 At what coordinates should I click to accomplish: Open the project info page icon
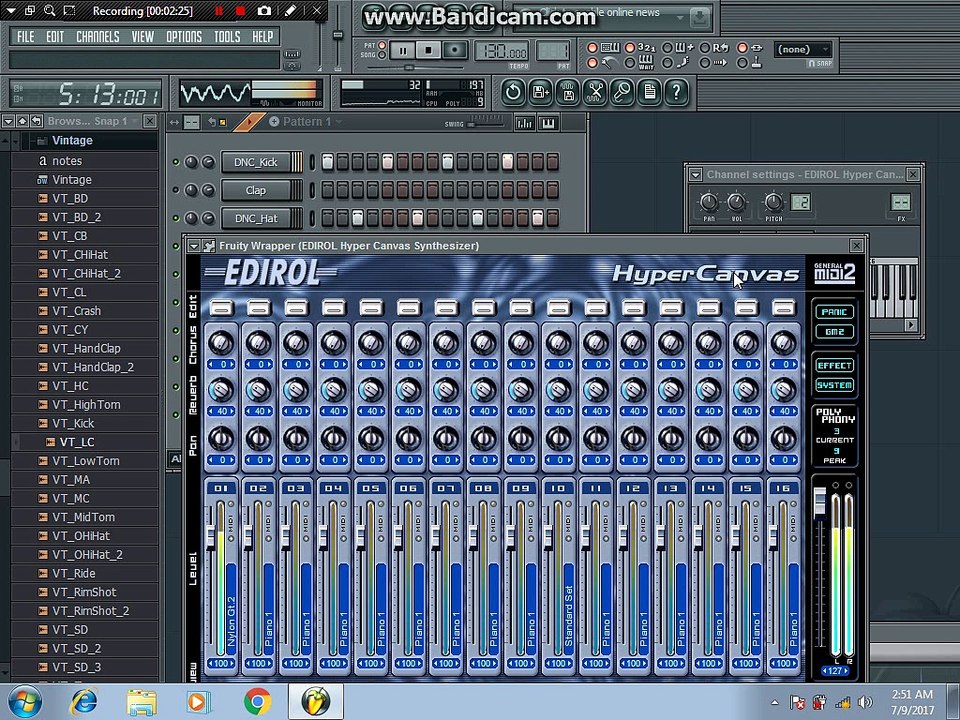650,92
